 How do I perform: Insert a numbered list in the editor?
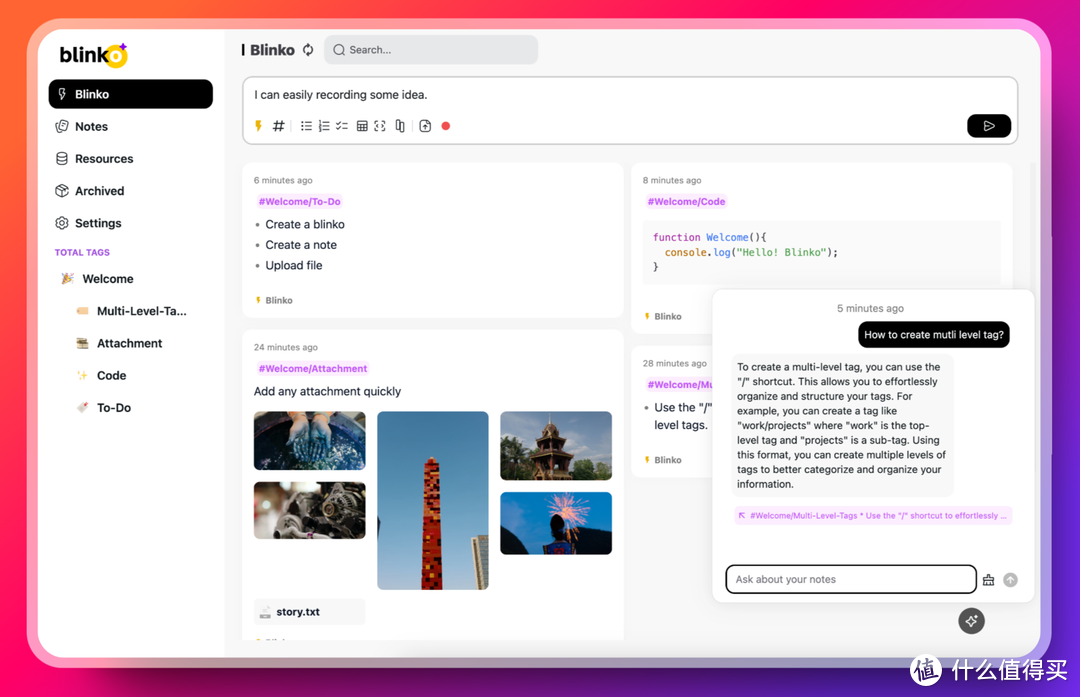(324, 126)
